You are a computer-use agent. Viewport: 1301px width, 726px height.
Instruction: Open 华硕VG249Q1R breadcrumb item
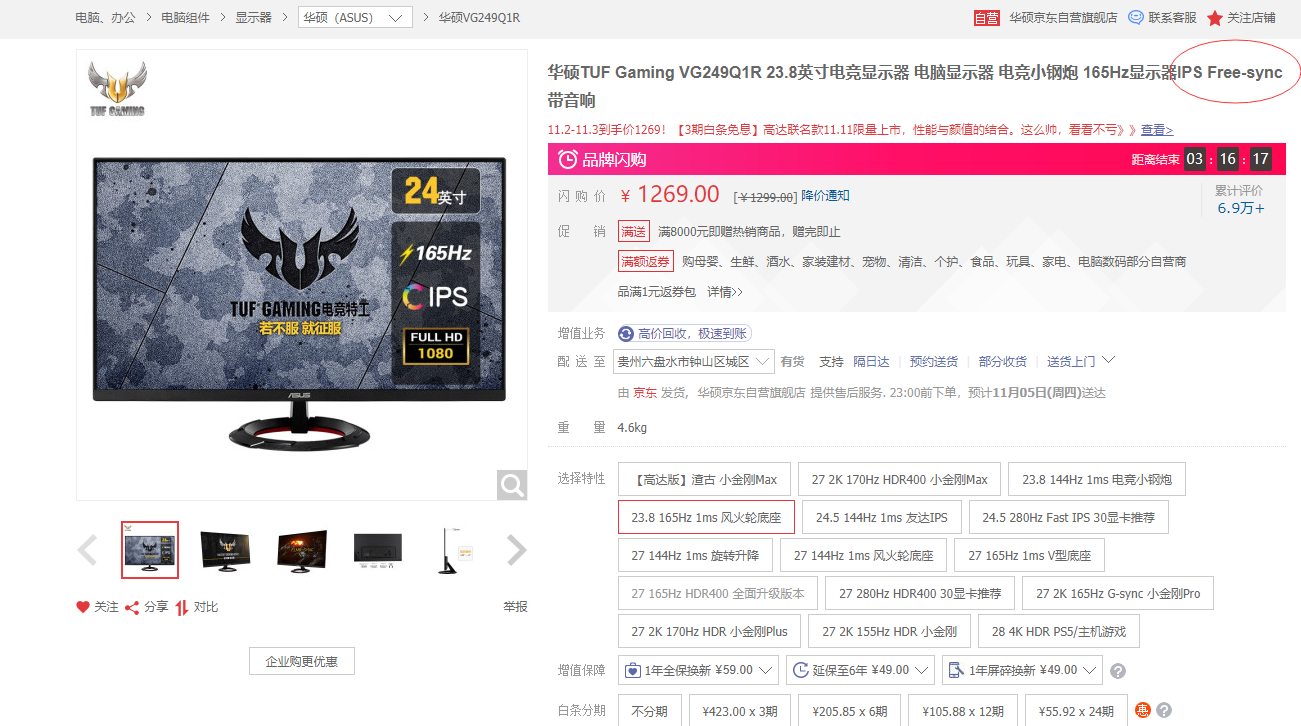coord(479,18)
